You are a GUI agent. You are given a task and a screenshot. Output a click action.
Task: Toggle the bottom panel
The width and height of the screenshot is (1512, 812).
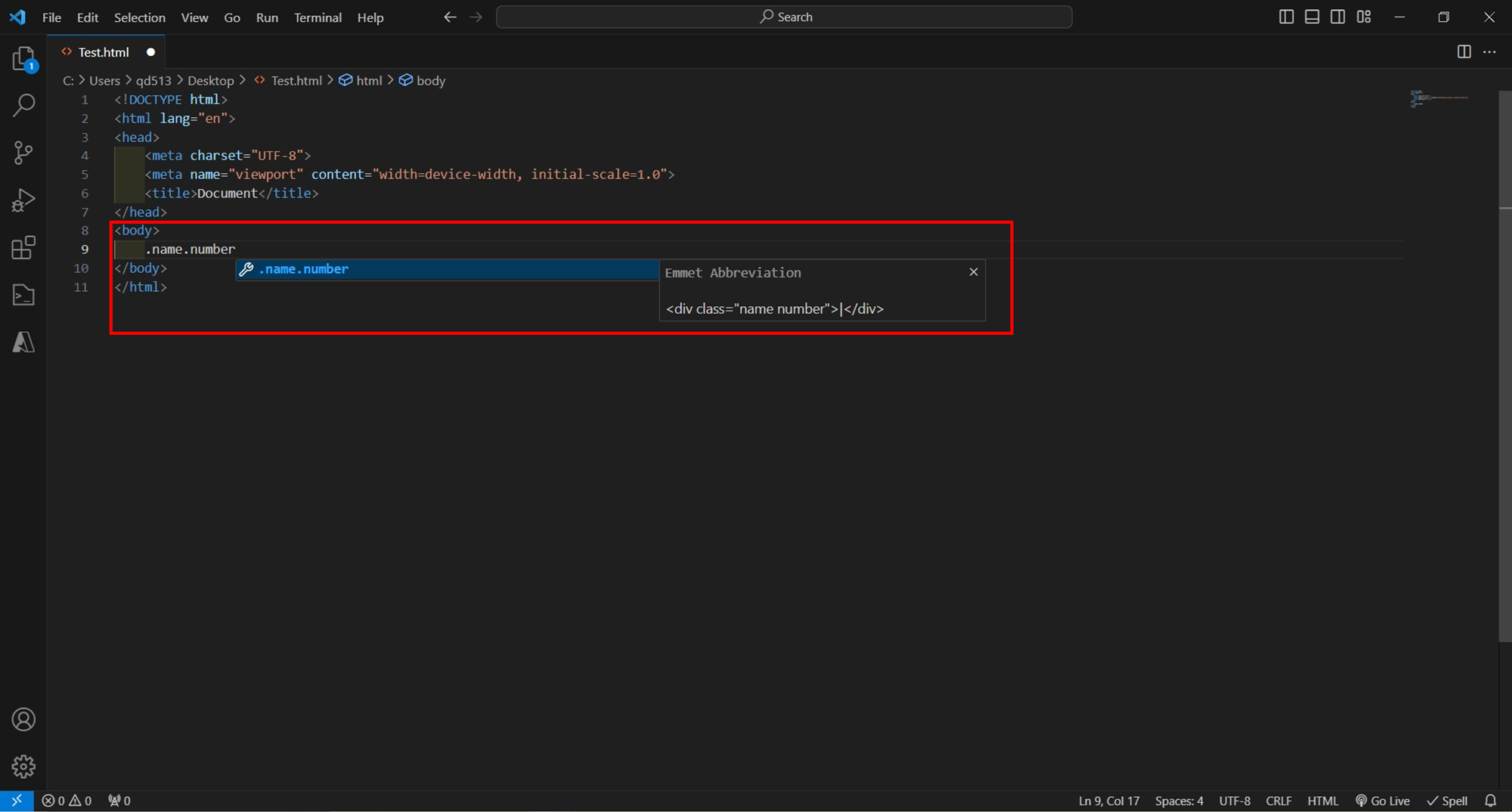tap(1312, 17)
